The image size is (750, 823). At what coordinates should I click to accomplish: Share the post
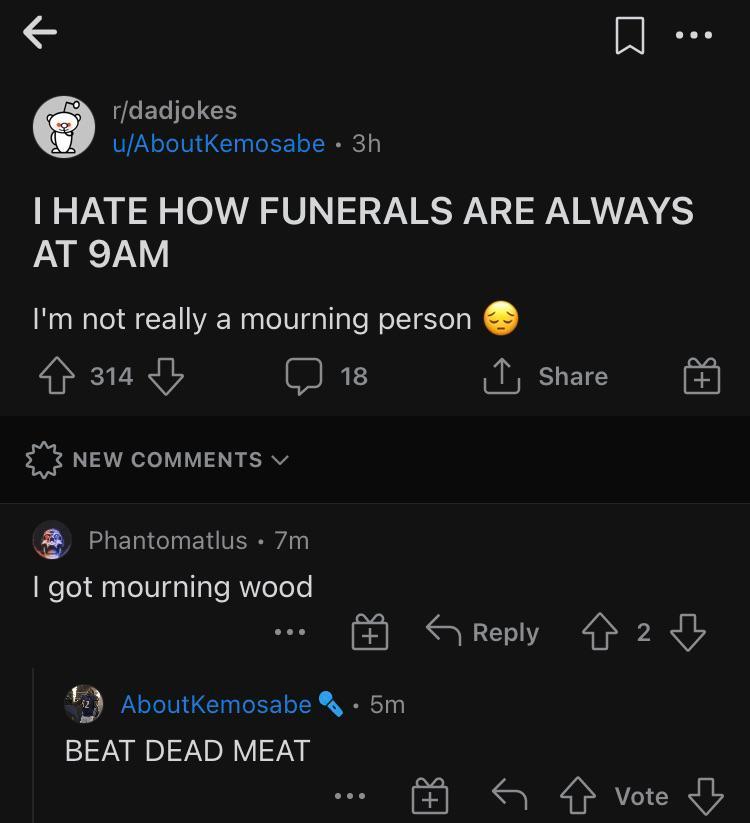click(x=547, y=376)
